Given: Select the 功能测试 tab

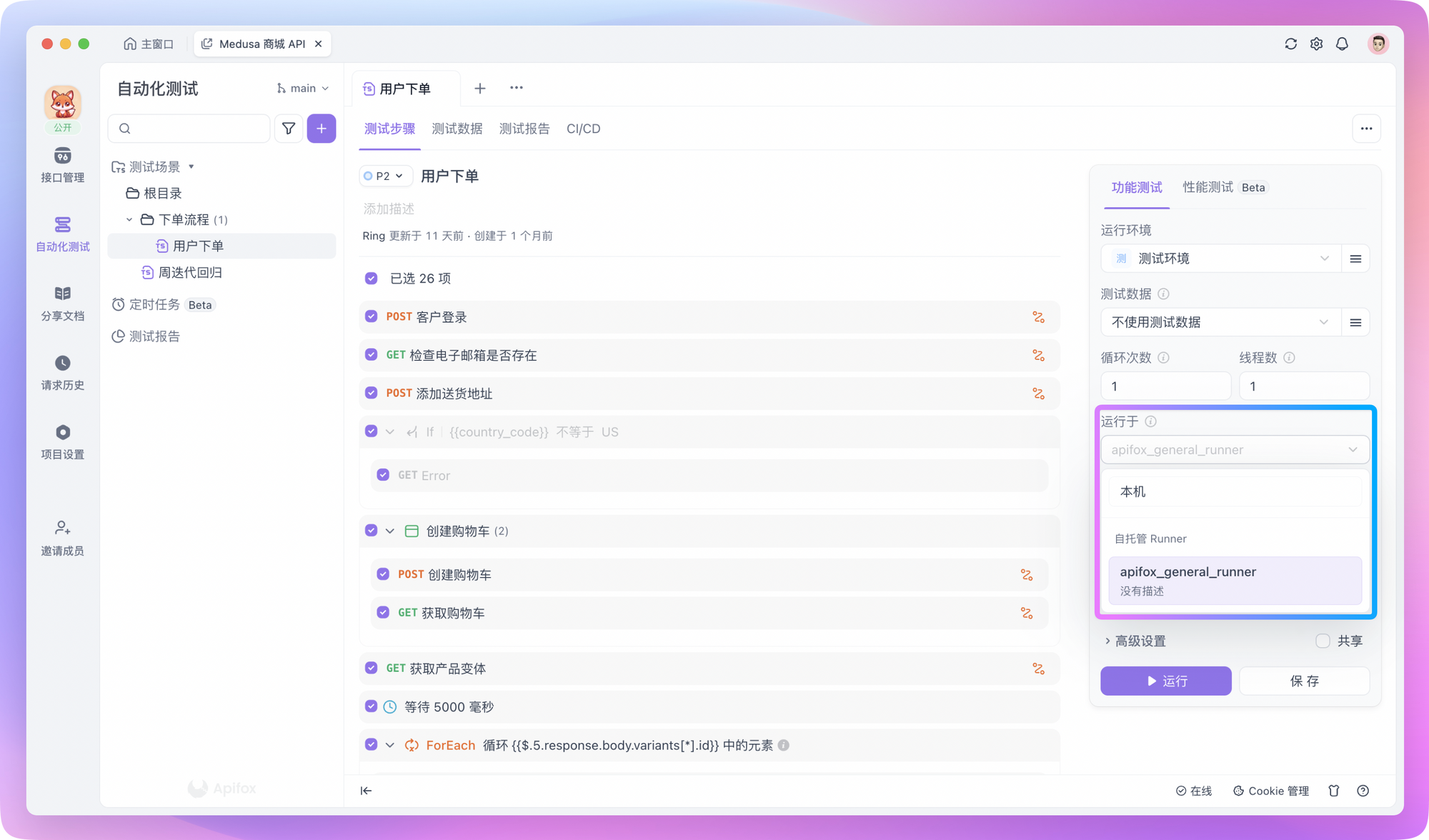Looking at the screenshot, I should [x=1137, y=187].
